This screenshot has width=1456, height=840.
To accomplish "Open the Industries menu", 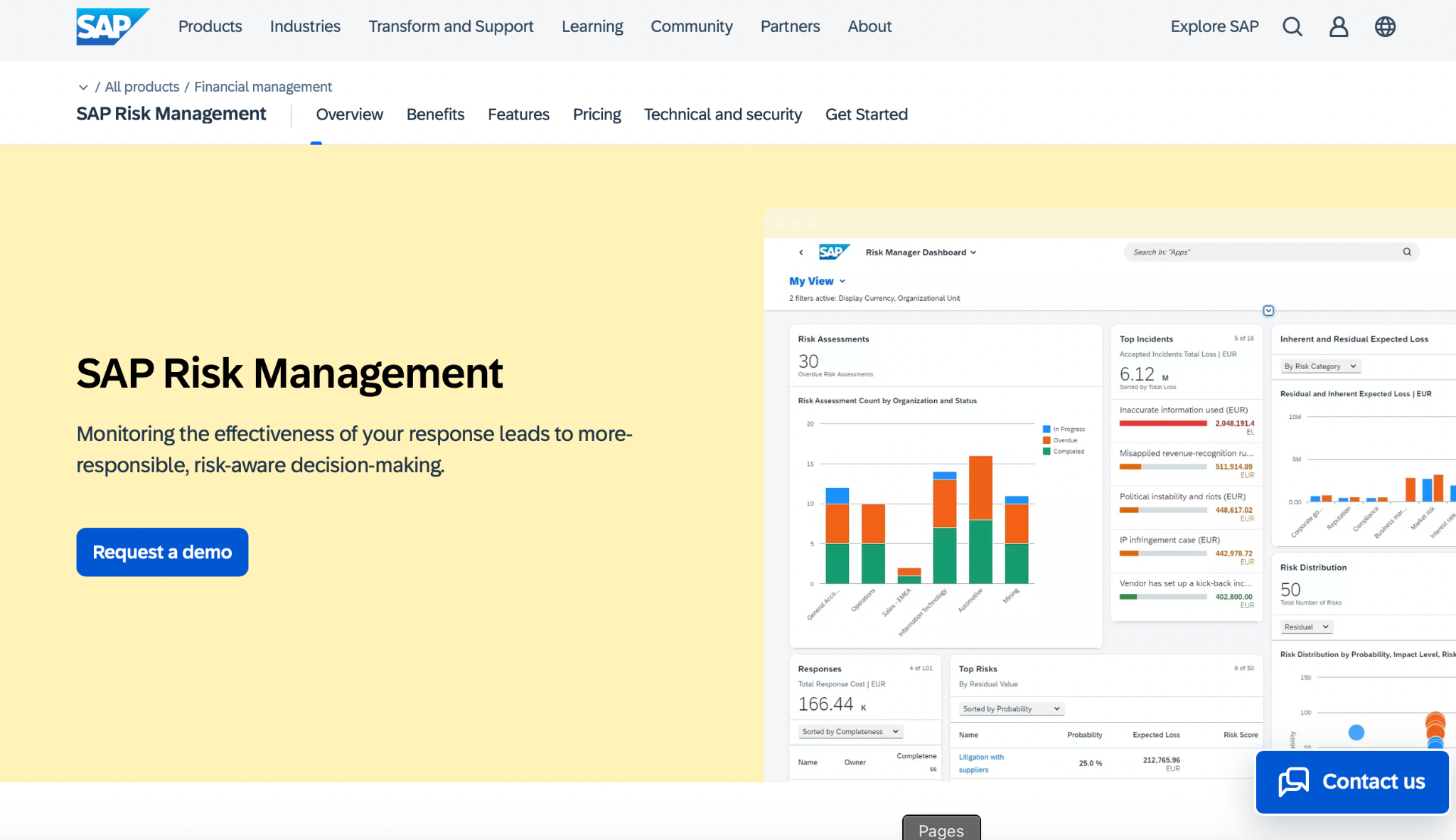I will pyautogui.click(x=305, y=26).
